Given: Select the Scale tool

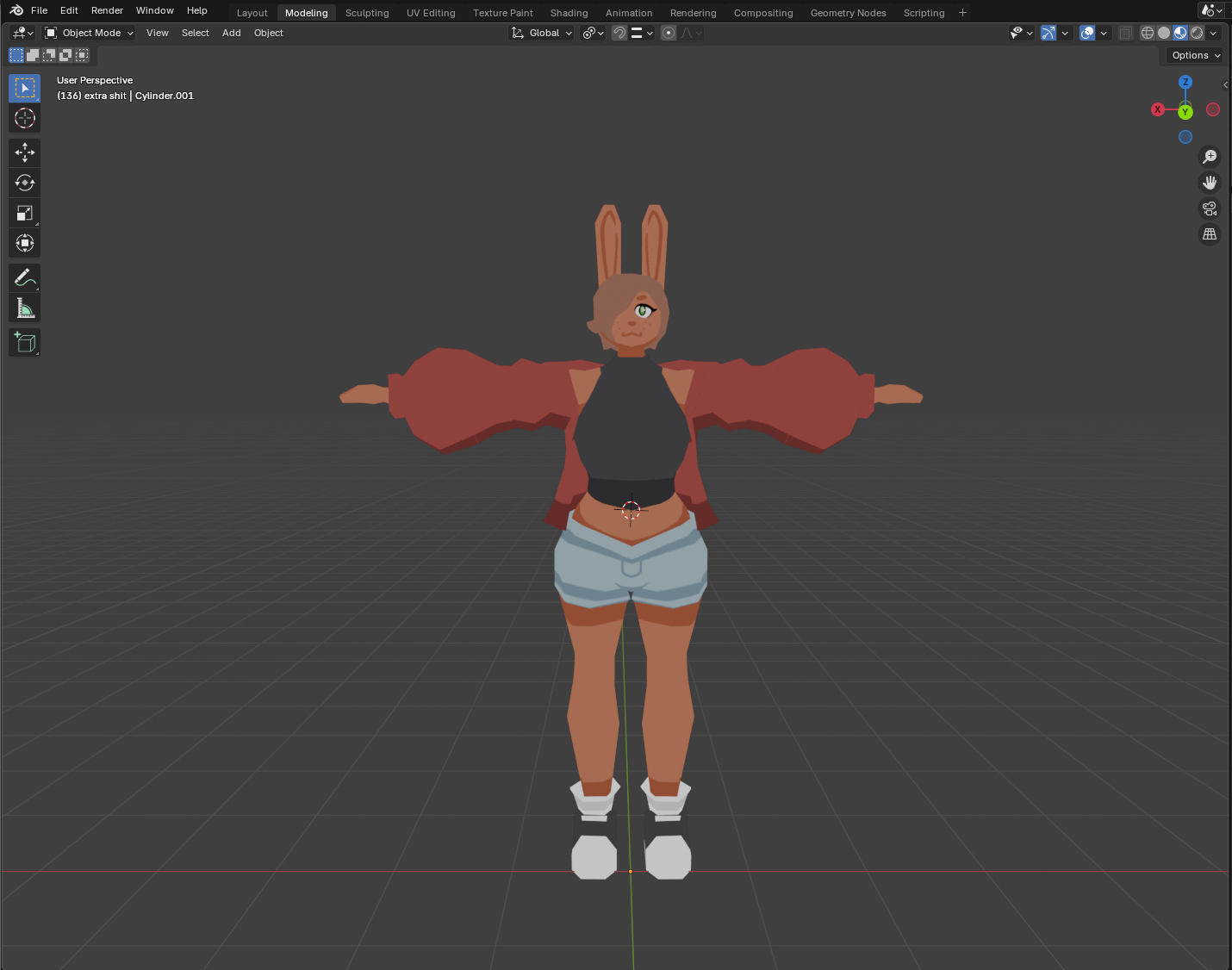Looking at the screenshot, I should point(24,213).
